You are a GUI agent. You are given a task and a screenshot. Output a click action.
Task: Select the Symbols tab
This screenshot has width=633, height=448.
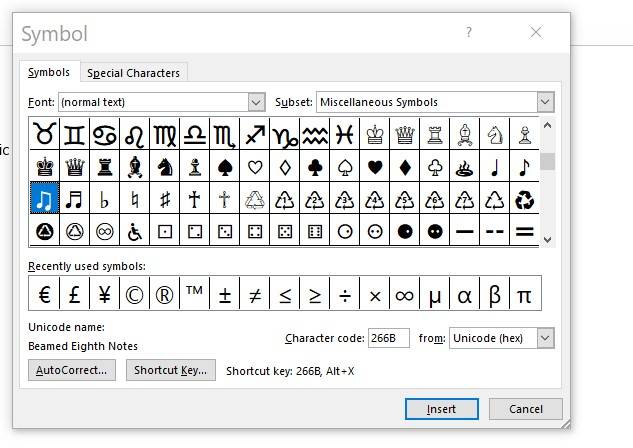tap(49, 72)
